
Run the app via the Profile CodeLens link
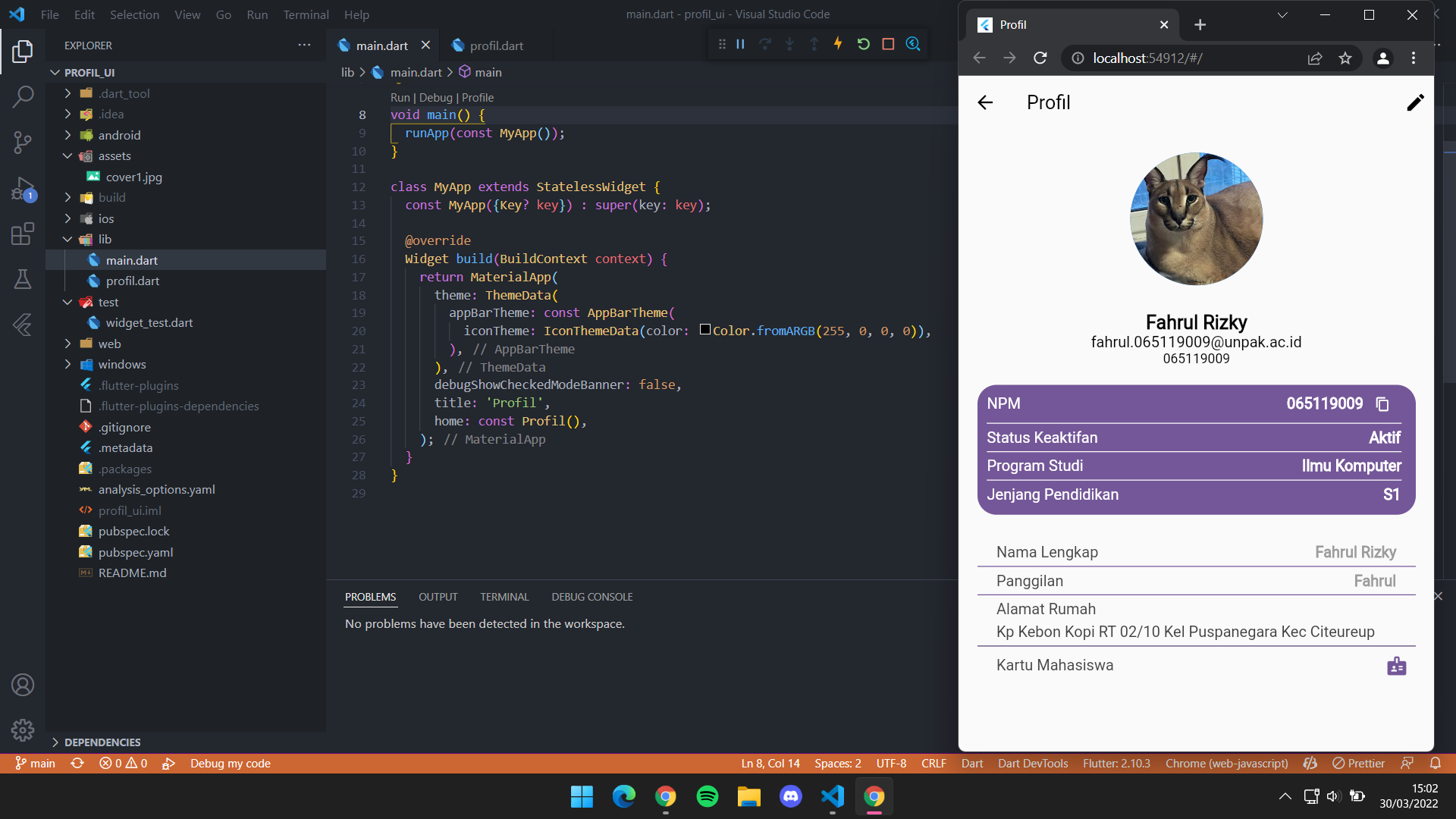[478, 98]
